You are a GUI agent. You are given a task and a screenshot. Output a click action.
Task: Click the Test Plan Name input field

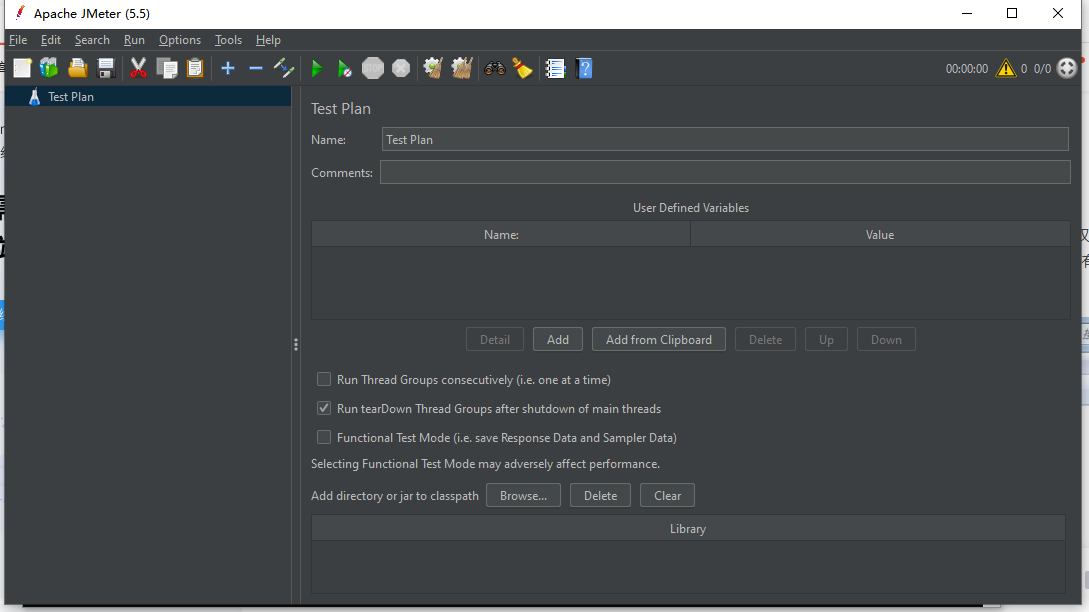click(x=725, y=139)
